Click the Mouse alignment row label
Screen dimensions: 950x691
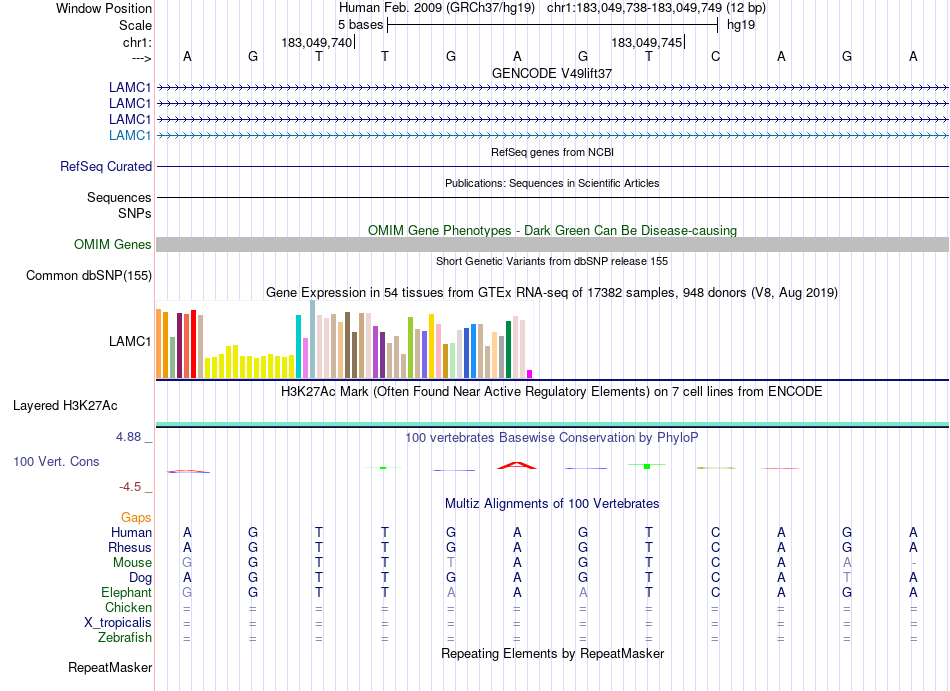(x=132, y=563)
